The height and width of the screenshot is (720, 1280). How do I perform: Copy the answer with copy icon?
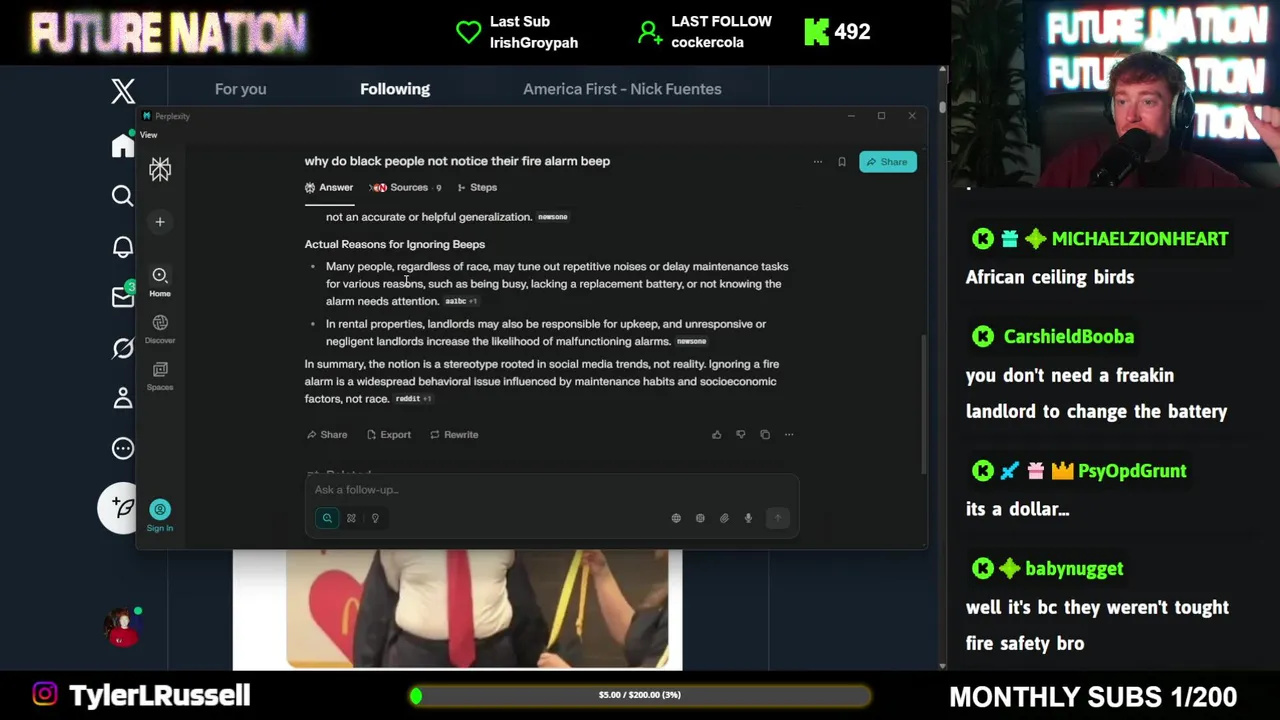tap(765, 435)
